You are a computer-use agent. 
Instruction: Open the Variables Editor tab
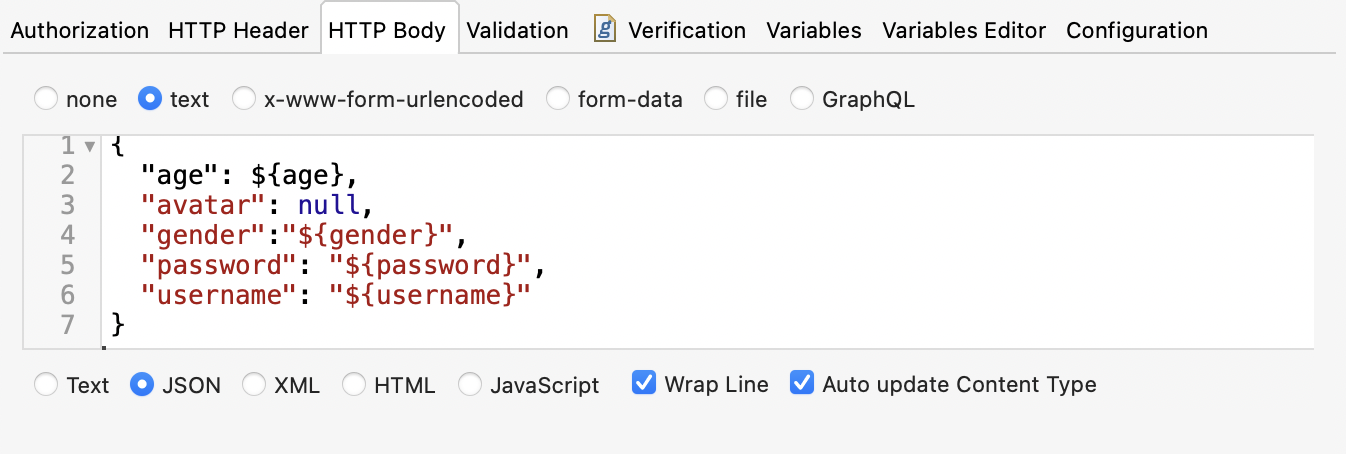[964, 31]
